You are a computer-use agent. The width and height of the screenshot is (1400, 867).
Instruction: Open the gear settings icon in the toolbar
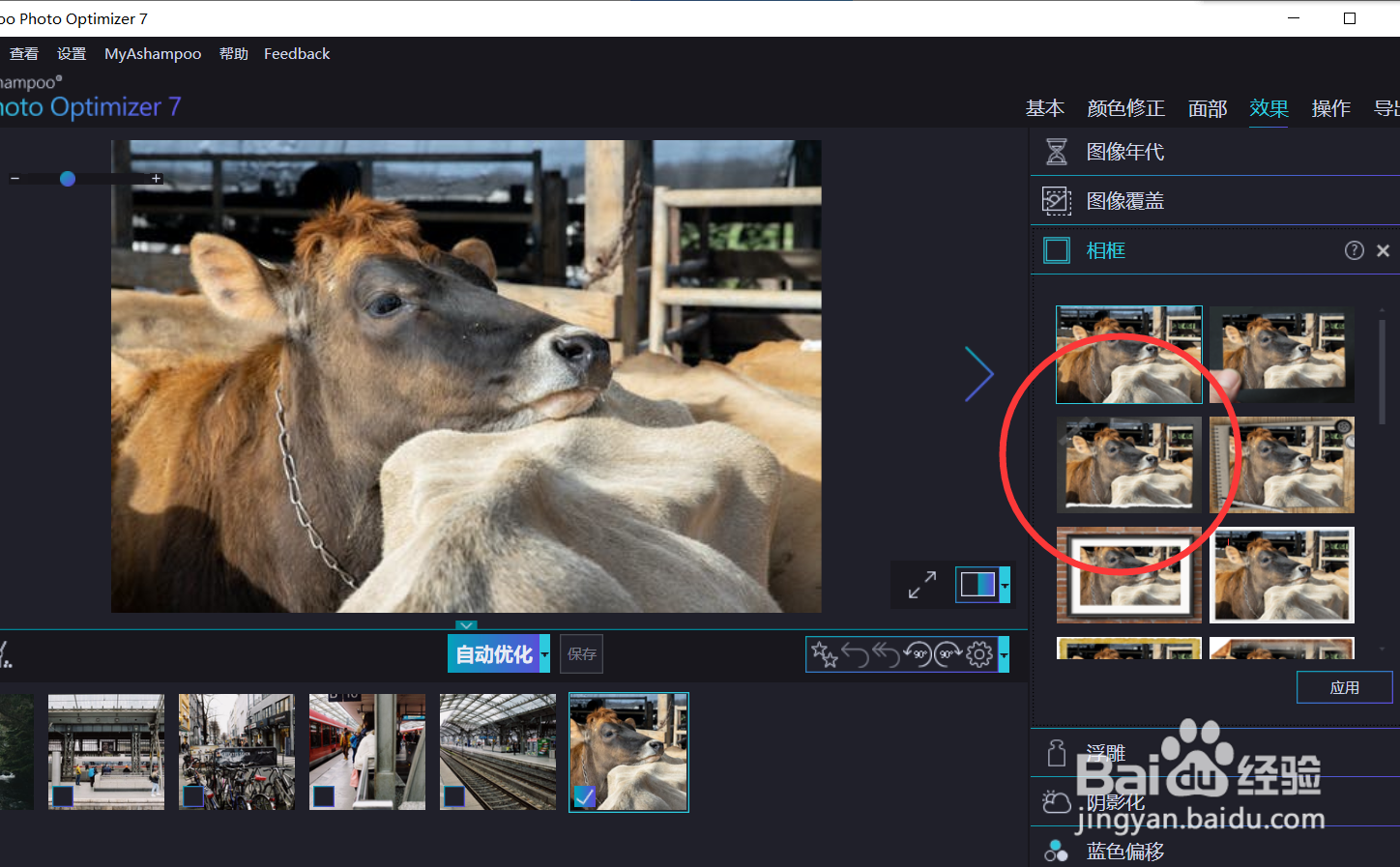coord(979,654)
